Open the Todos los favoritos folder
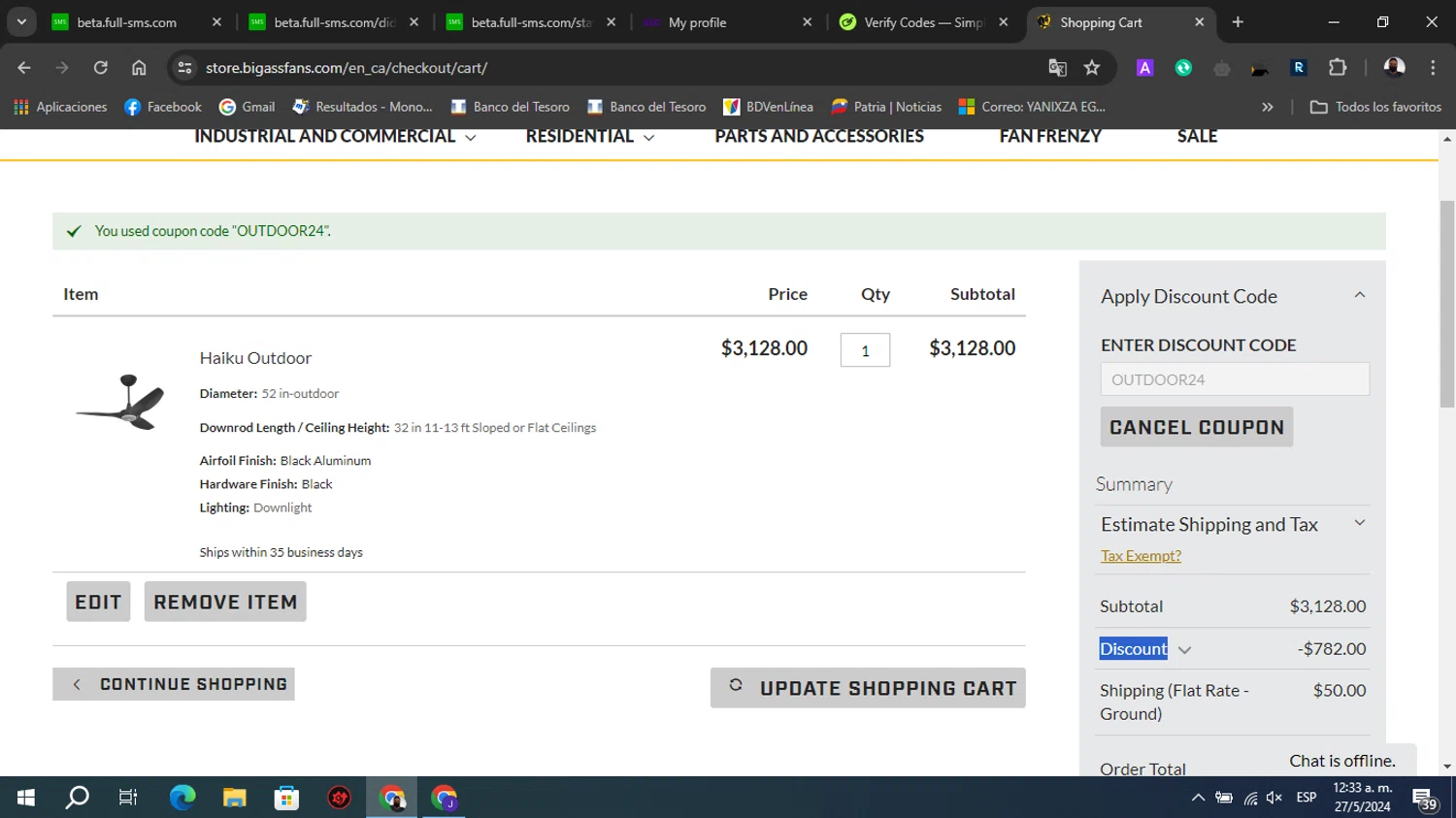 tap(1375, 107)
